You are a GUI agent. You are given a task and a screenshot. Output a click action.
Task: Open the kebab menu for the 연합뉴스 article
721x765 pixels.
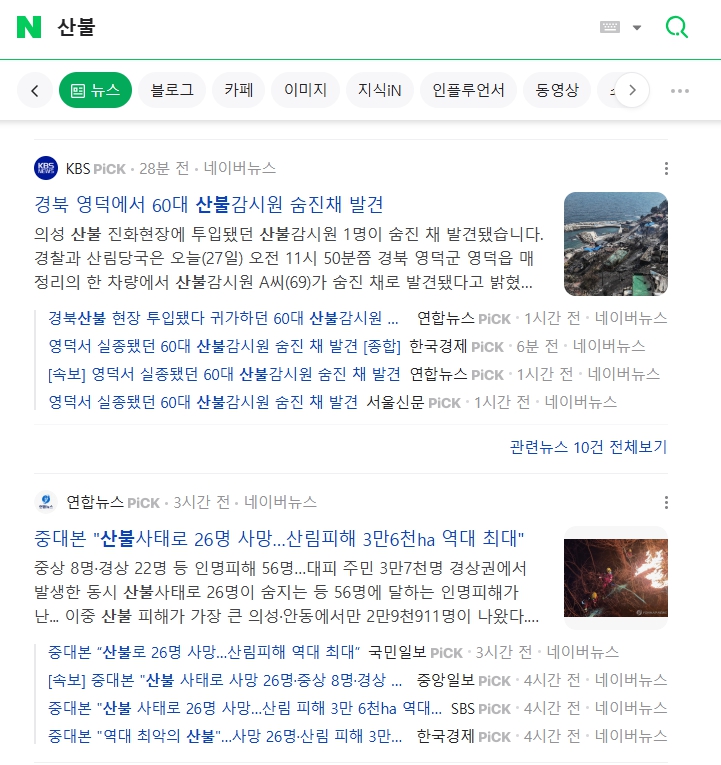666,503
